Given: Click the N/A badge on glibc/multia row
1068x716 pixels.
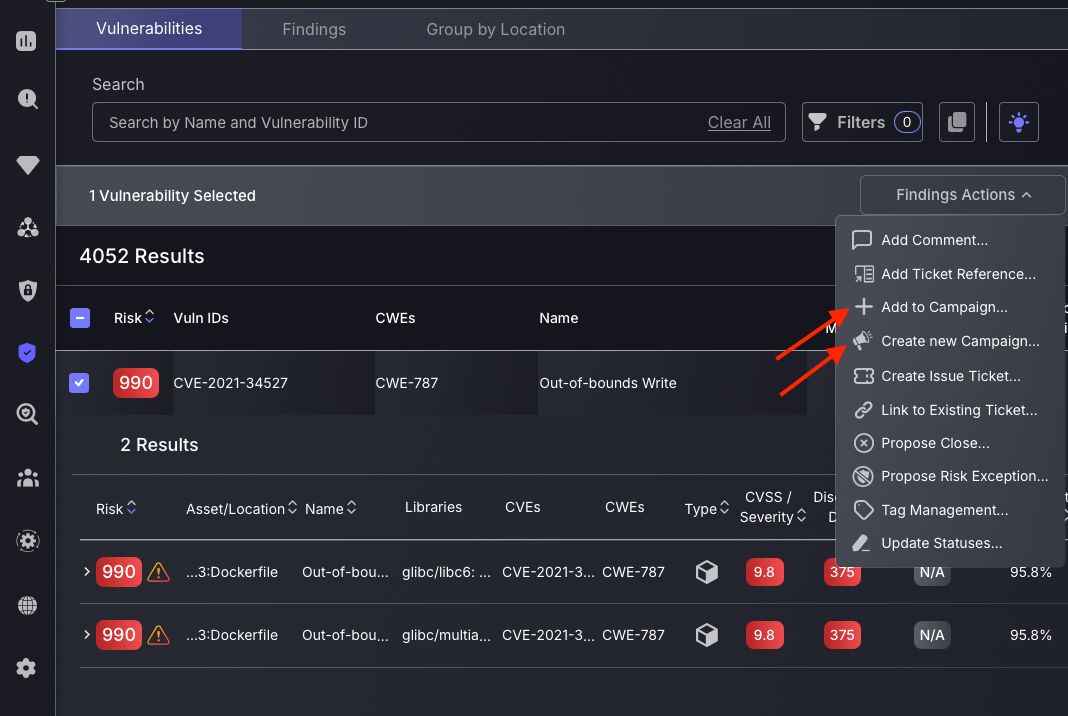Looking at the screenshot, I should (x=932, y=635).
